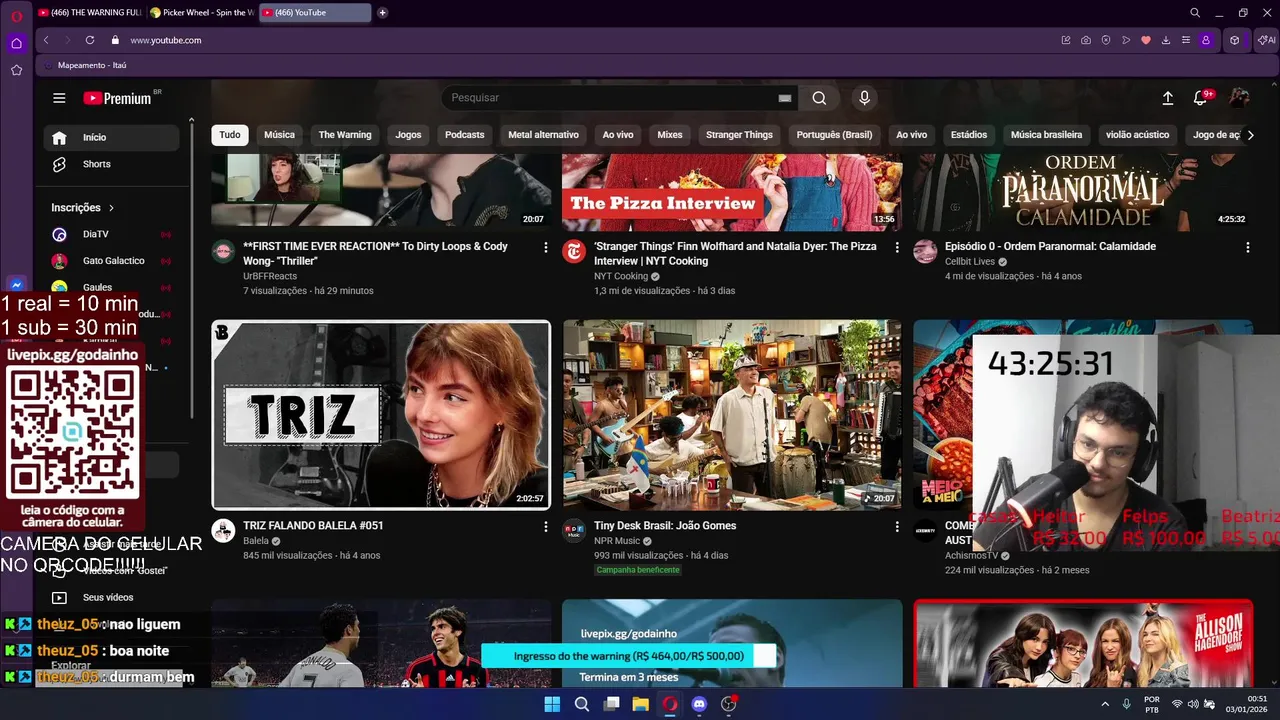The width and height of the screenshot is (1280, 720).
Task: Open File Explorer from the taskbar
Action: pyautogui.click(x=640, y=704)
